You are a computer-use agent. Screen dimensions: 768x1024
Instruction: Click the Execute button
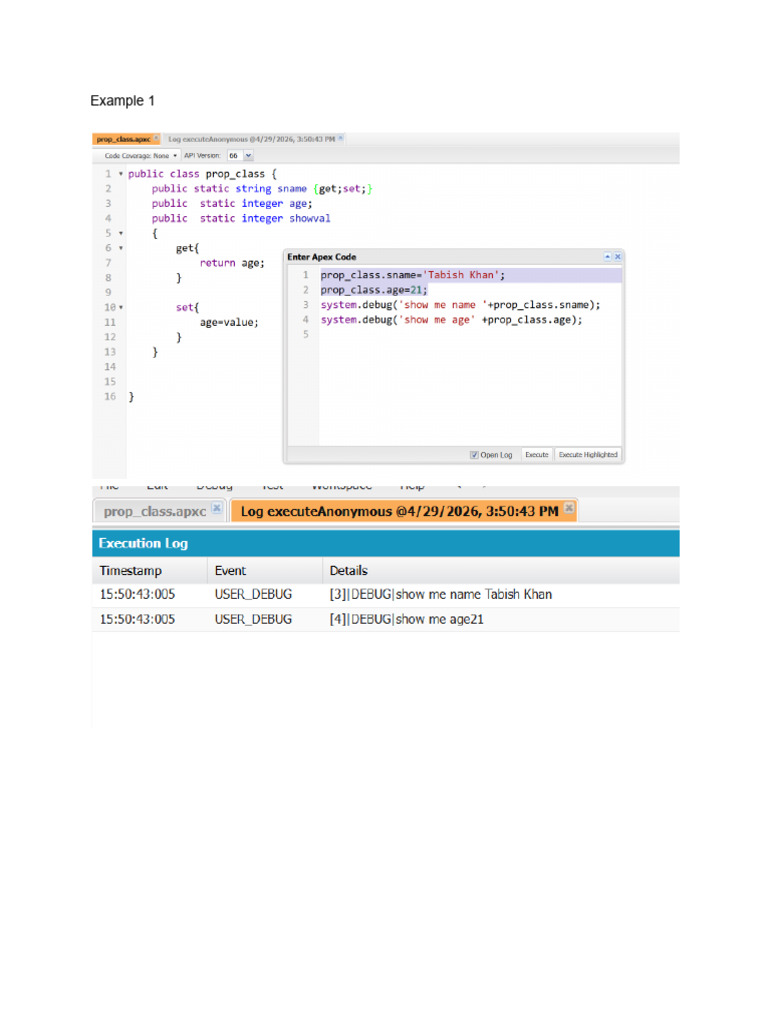coord(537,455)
